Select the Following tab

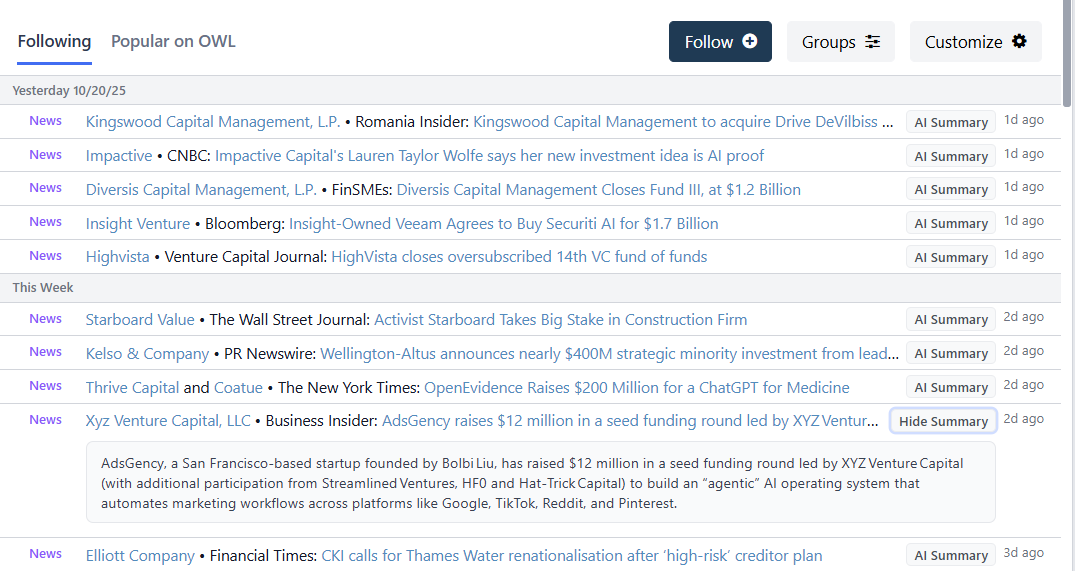click(x=54, y=41)
